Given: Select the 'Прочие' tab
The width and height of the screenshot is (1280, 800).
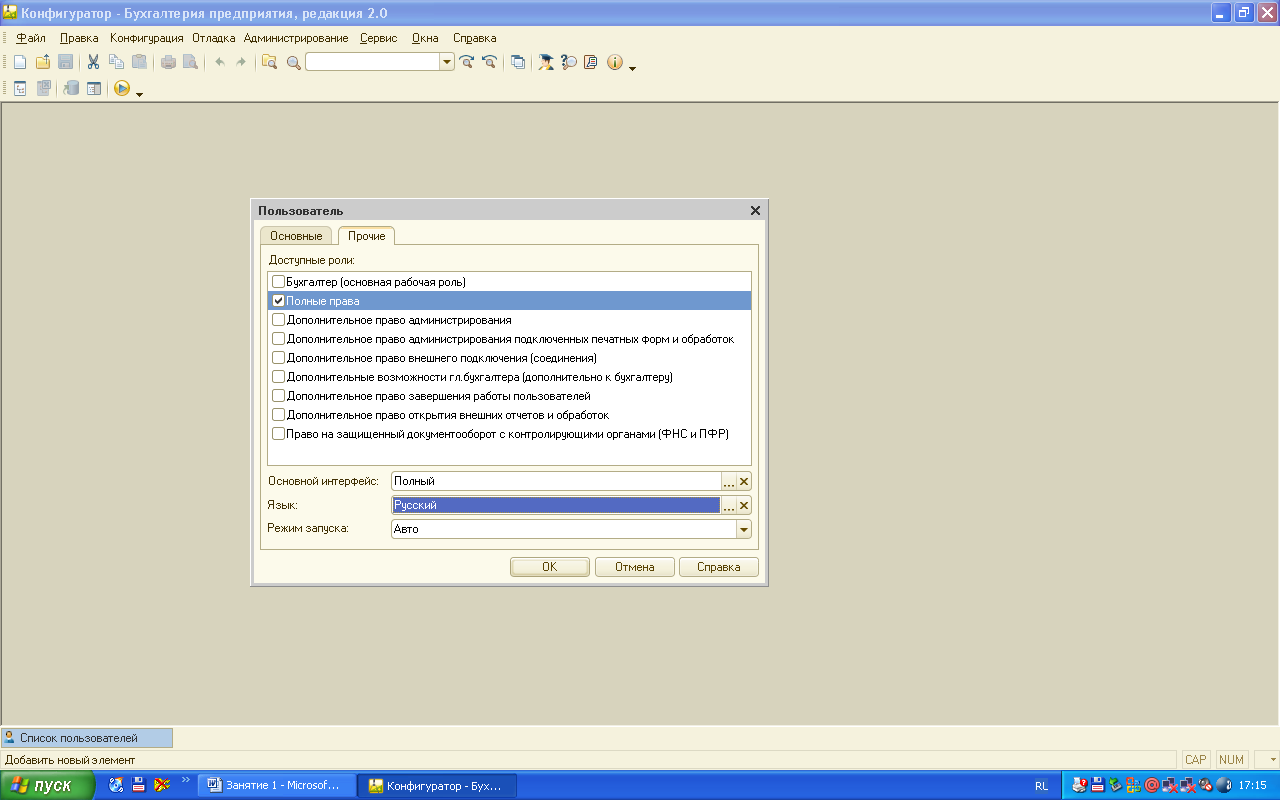Looking at the screenshot, I should [x=367, y=236].
